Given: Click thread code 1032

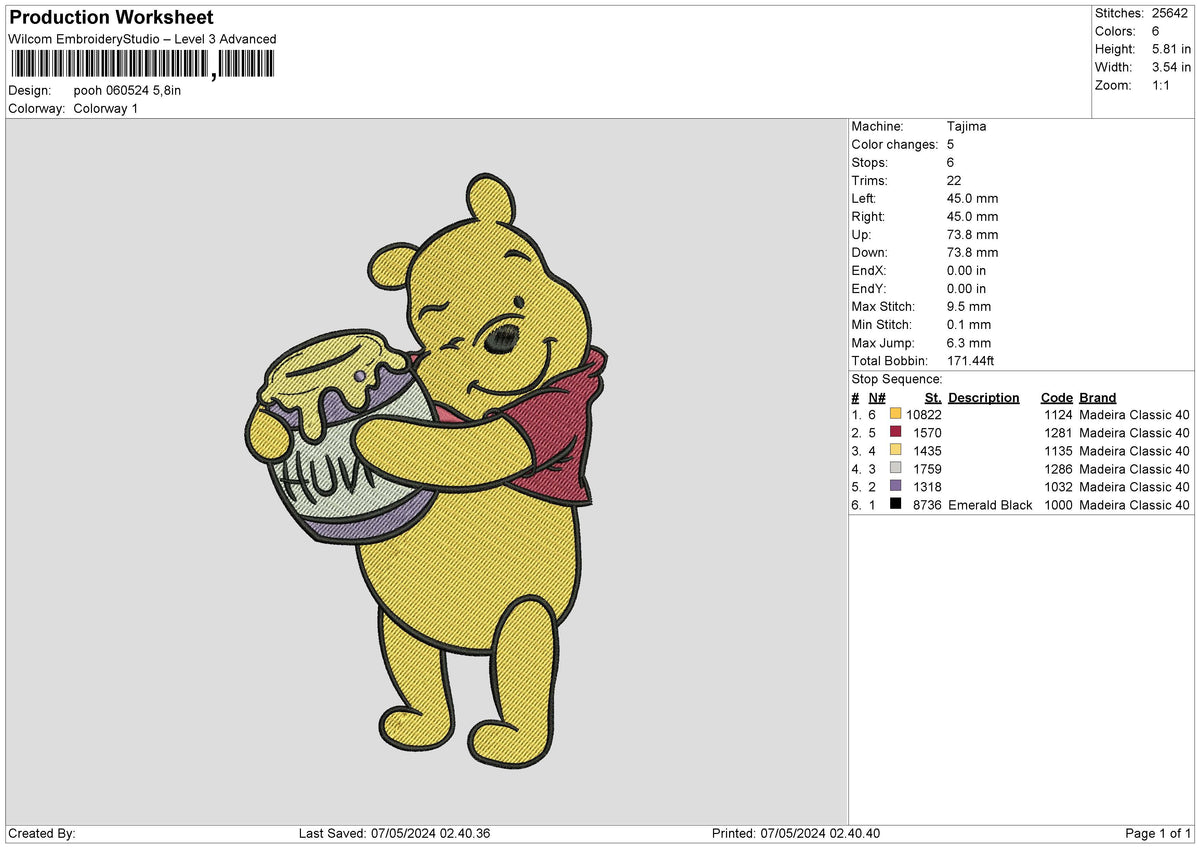Looking at the screenshot, I should point(1058,487).
